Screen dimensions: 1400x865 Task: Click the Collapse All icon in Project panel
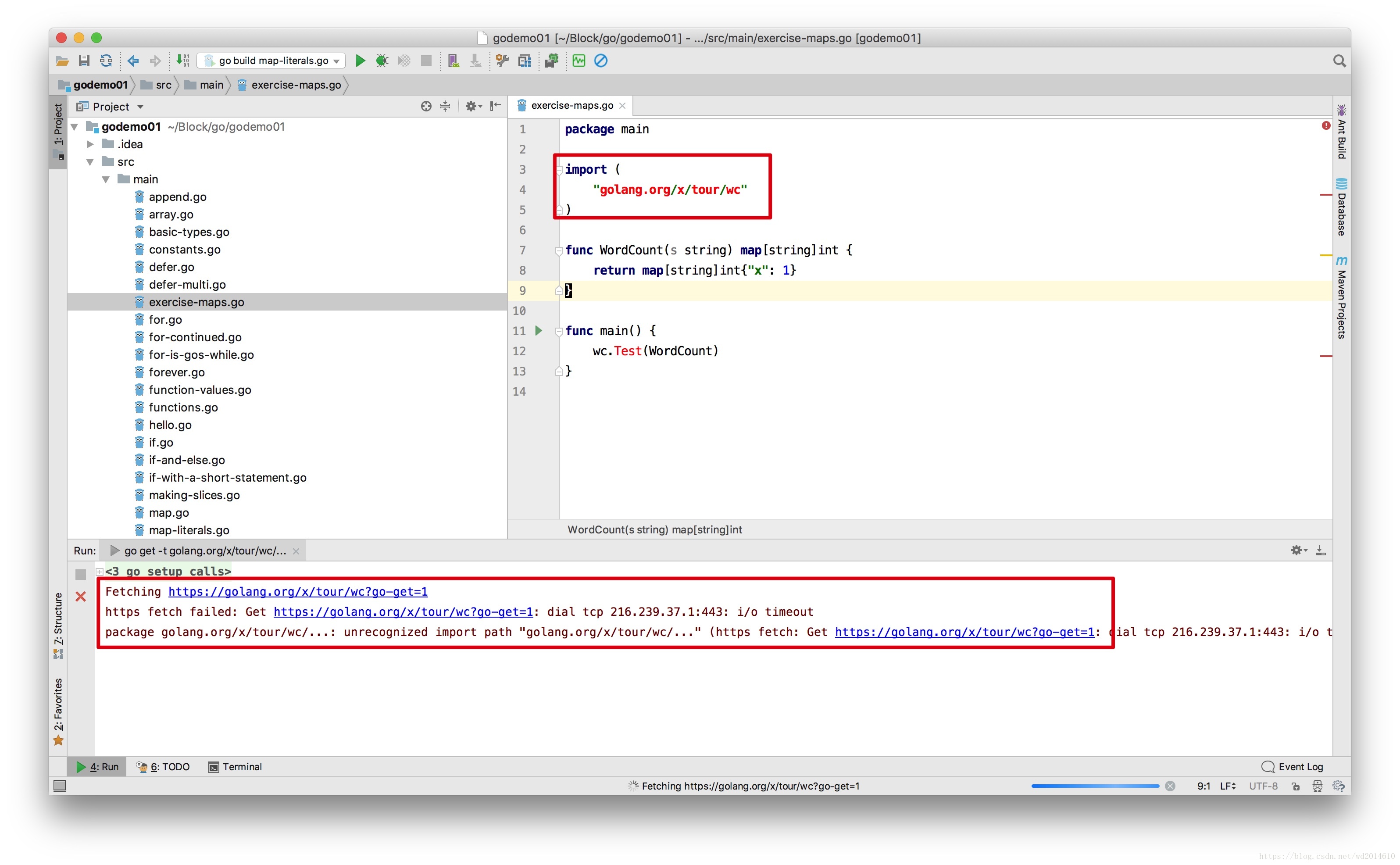[446, 107]
